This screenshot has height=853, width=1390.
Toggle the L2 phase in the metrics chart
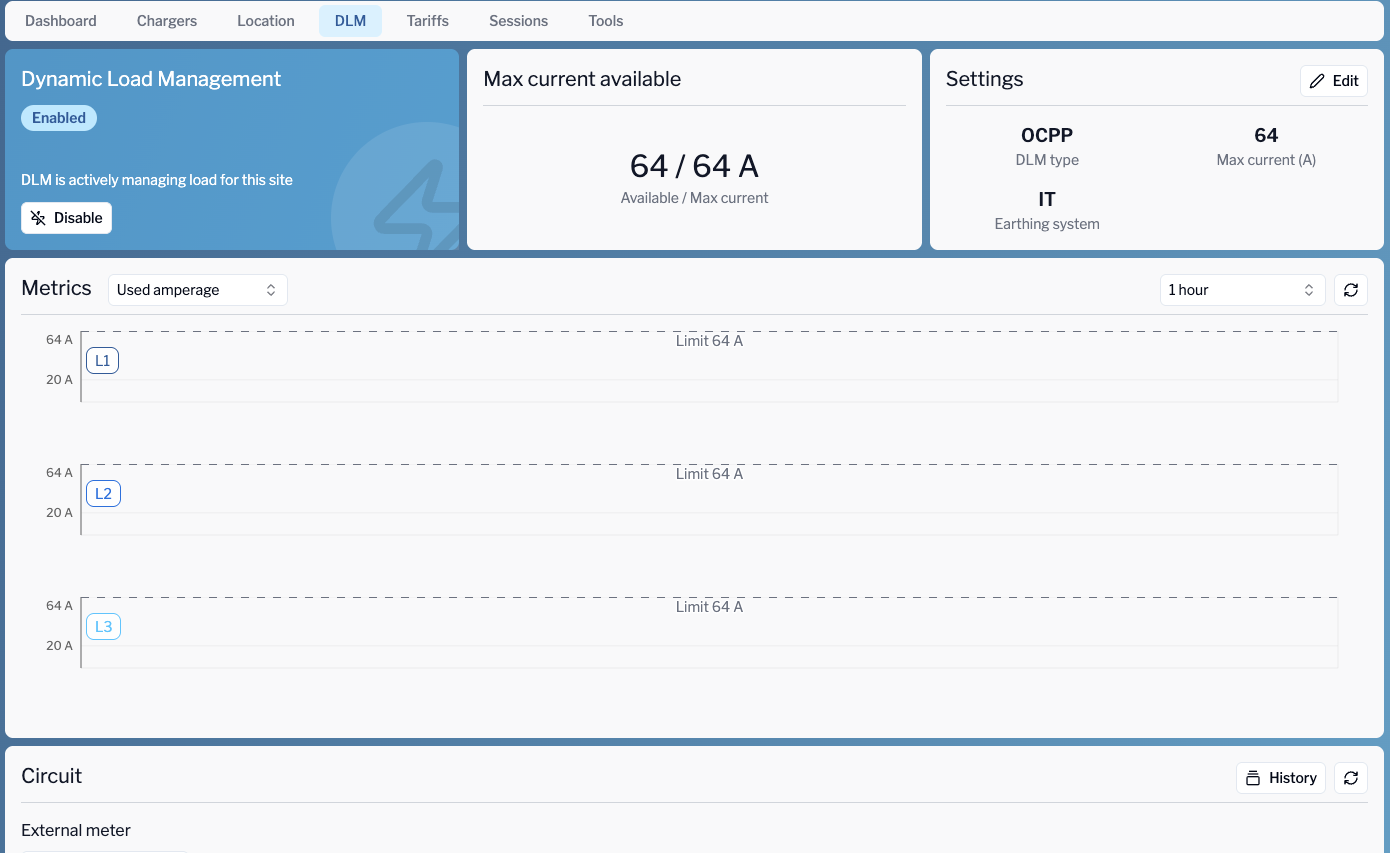coord(103,493)
